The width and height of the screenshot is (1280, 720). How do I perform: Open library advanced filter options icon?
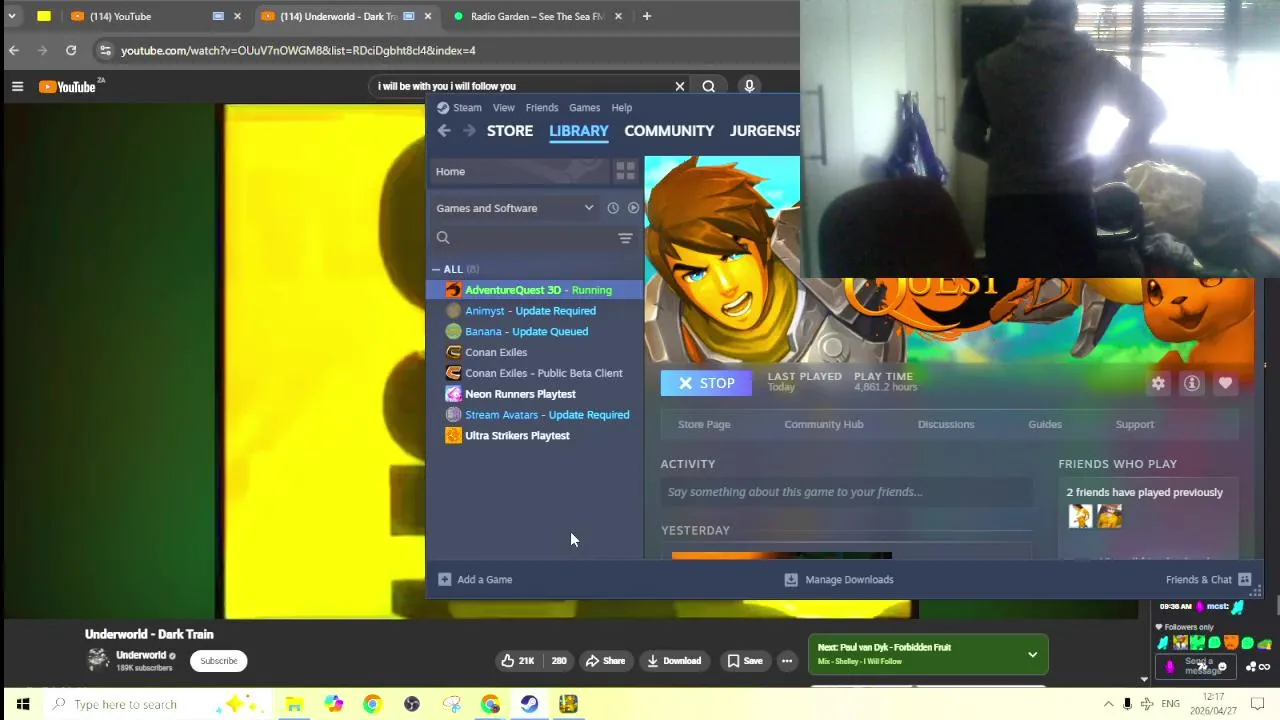(625, 238)
